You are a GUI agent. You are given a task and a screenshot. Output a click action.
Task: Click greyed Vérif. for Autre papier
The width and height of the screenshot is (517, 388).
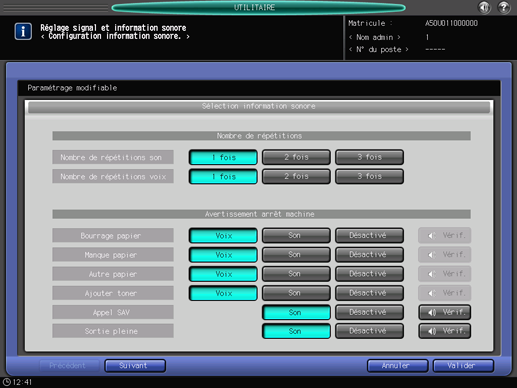pos(445,274)
